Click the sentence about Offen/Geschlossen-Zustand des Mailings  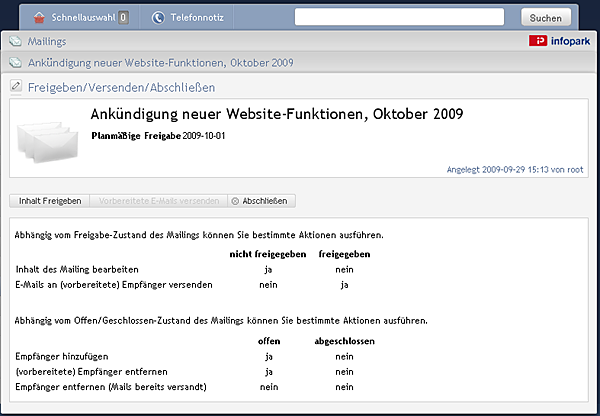(x=221, y=321)
